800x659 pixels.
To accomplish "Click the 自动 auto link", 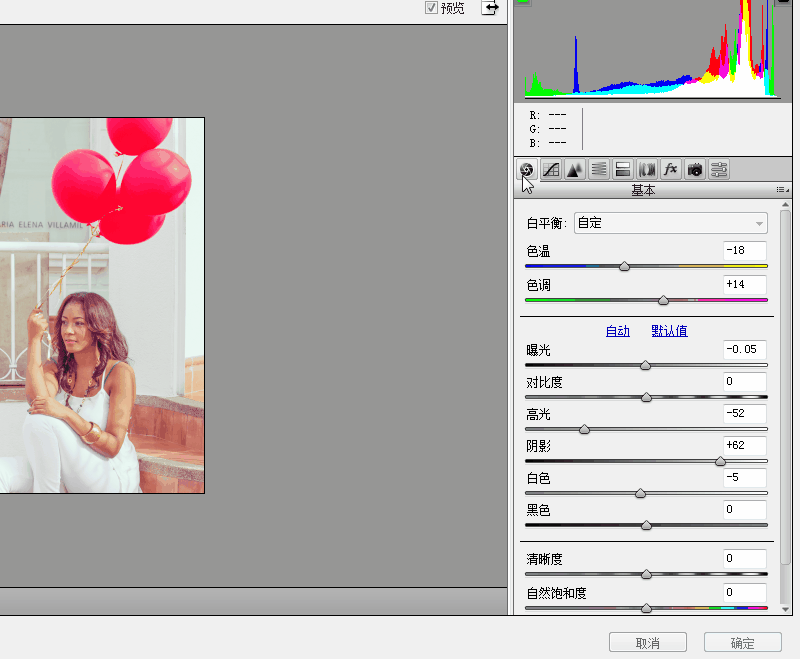I will tap(617, 331).
